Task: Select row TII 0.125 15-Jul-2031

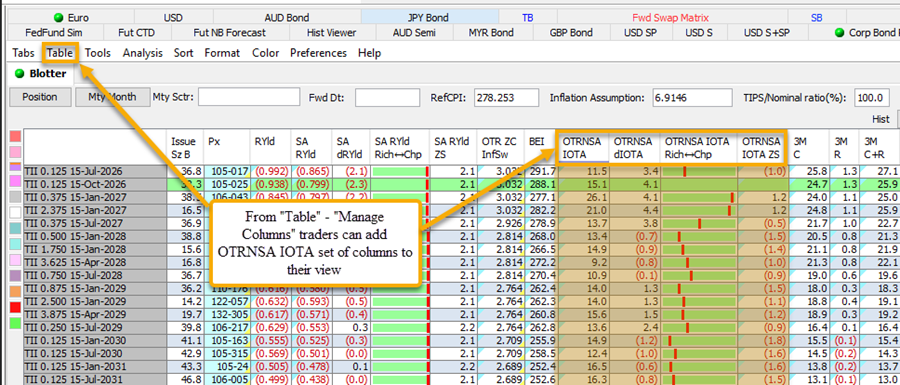Action: (95, 379)
